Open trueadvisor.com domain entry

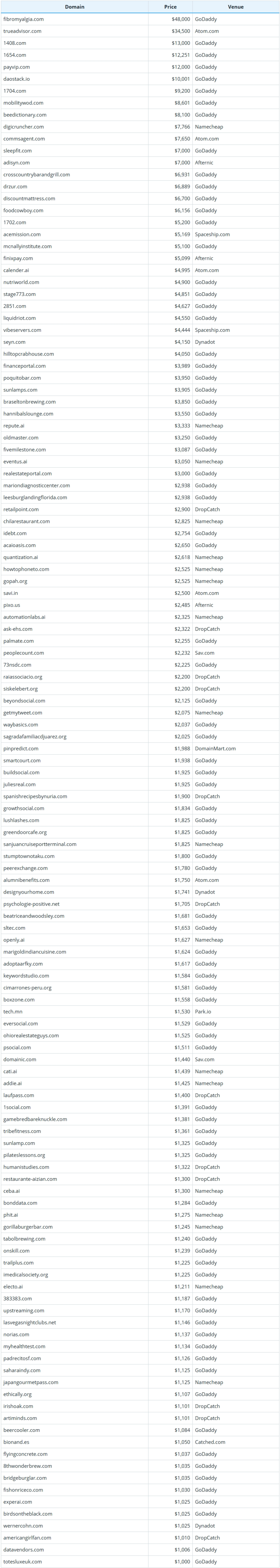pyautogui.click(x=22, y=31)
